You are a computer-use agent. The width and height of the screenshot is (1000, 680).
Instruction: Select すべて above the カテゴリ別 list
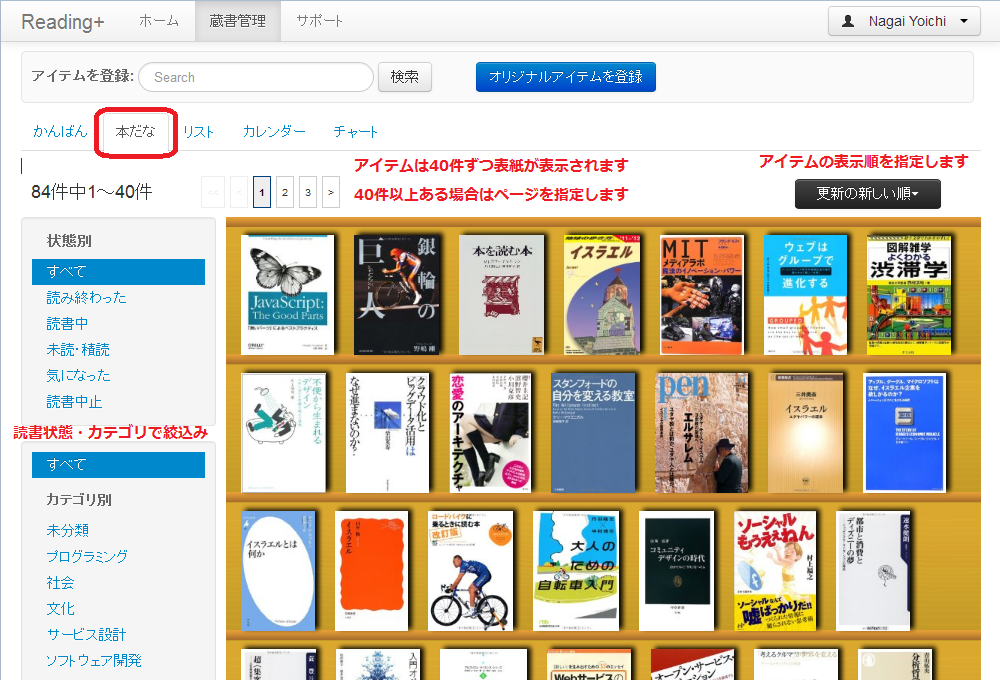tap(119, 465)
